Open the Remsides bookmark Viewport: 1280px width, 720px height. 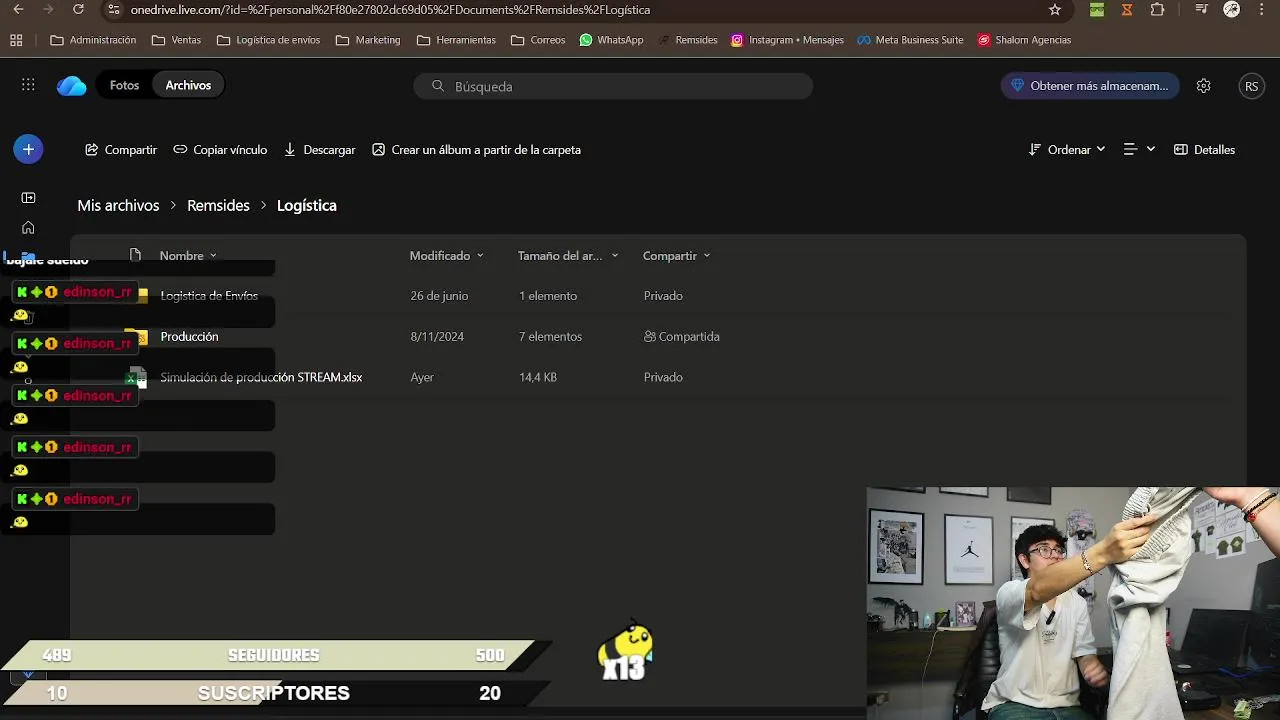pyautogui.click(x=688, y=40)
